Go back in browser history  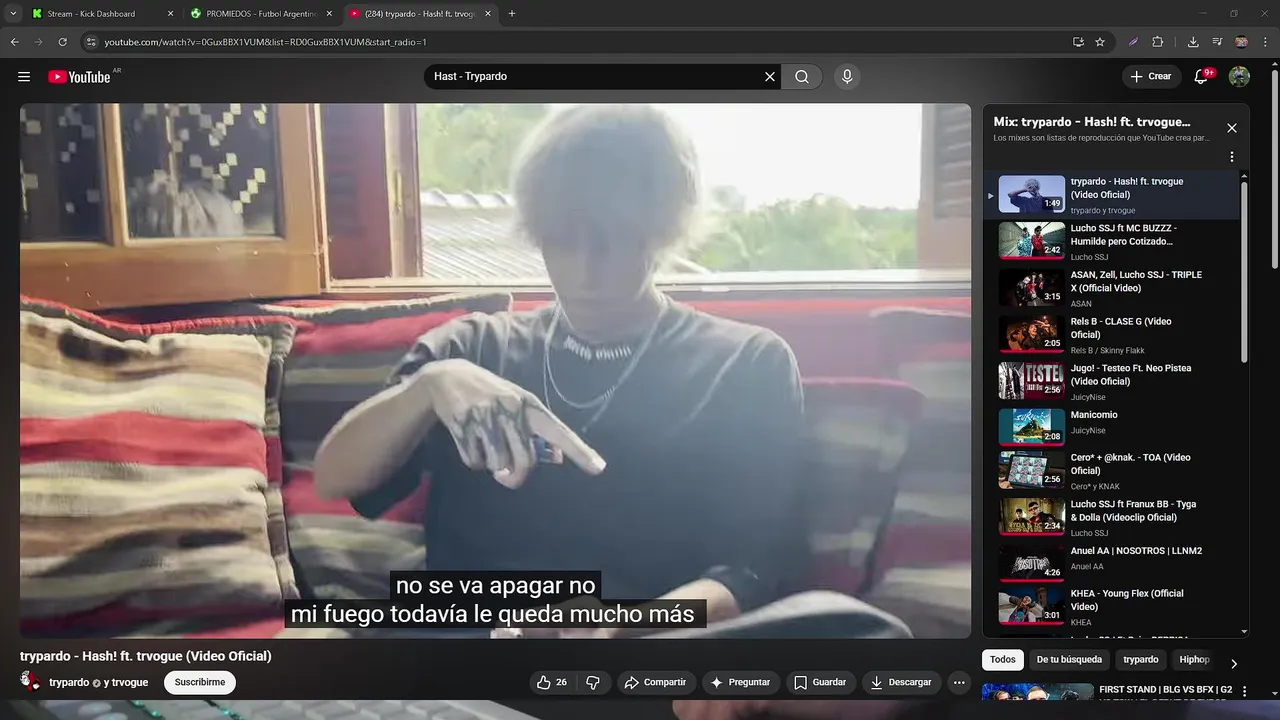tap(15, 42)
